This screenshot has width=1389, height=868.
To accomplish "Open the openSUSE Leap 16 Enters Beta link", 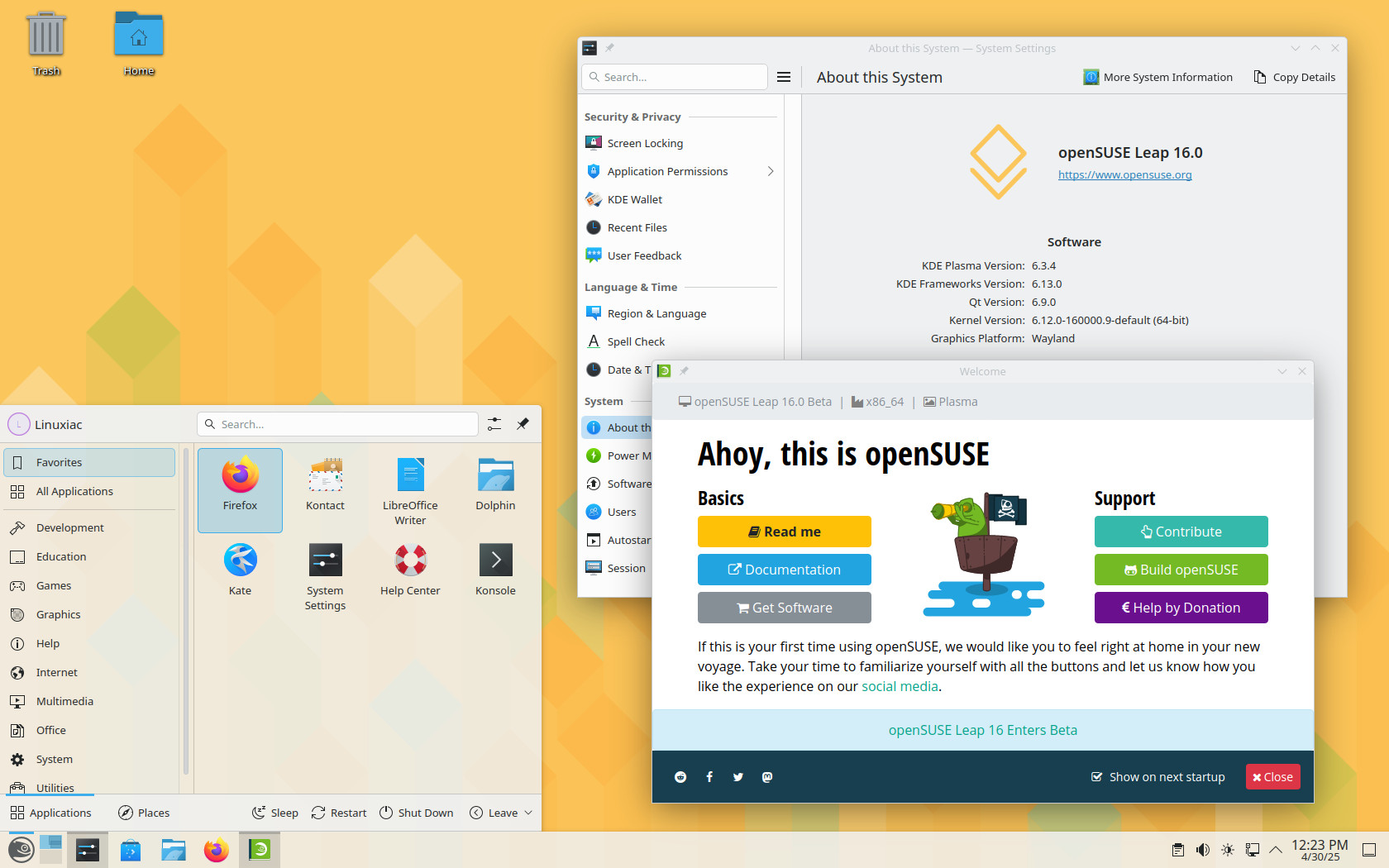I will tap(982, 730).
